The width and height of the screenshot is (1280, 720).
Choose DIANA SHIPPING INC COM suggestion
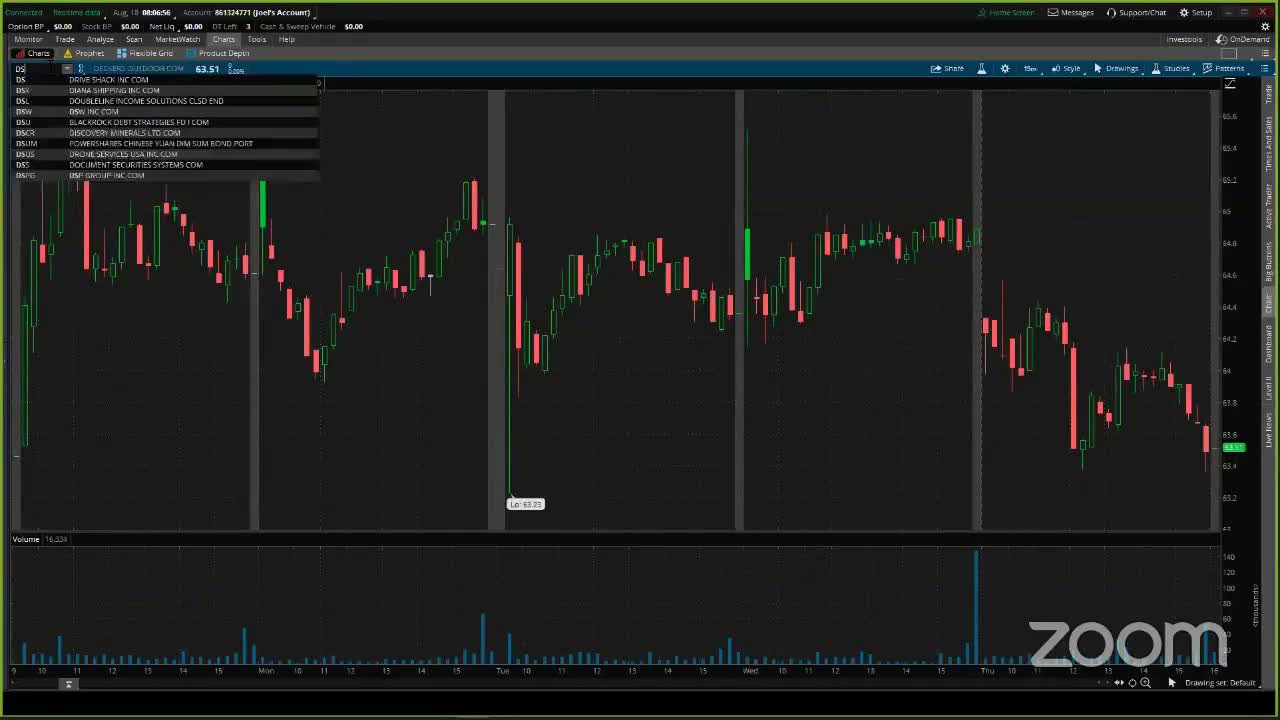click(166, 90)
